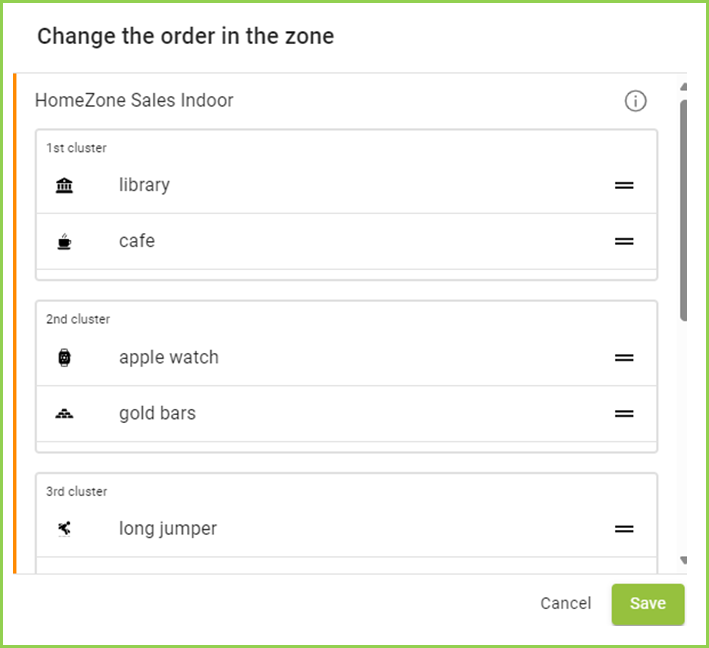Select the apple watch entry
The image size is (709, 648).
coord(168,357)
